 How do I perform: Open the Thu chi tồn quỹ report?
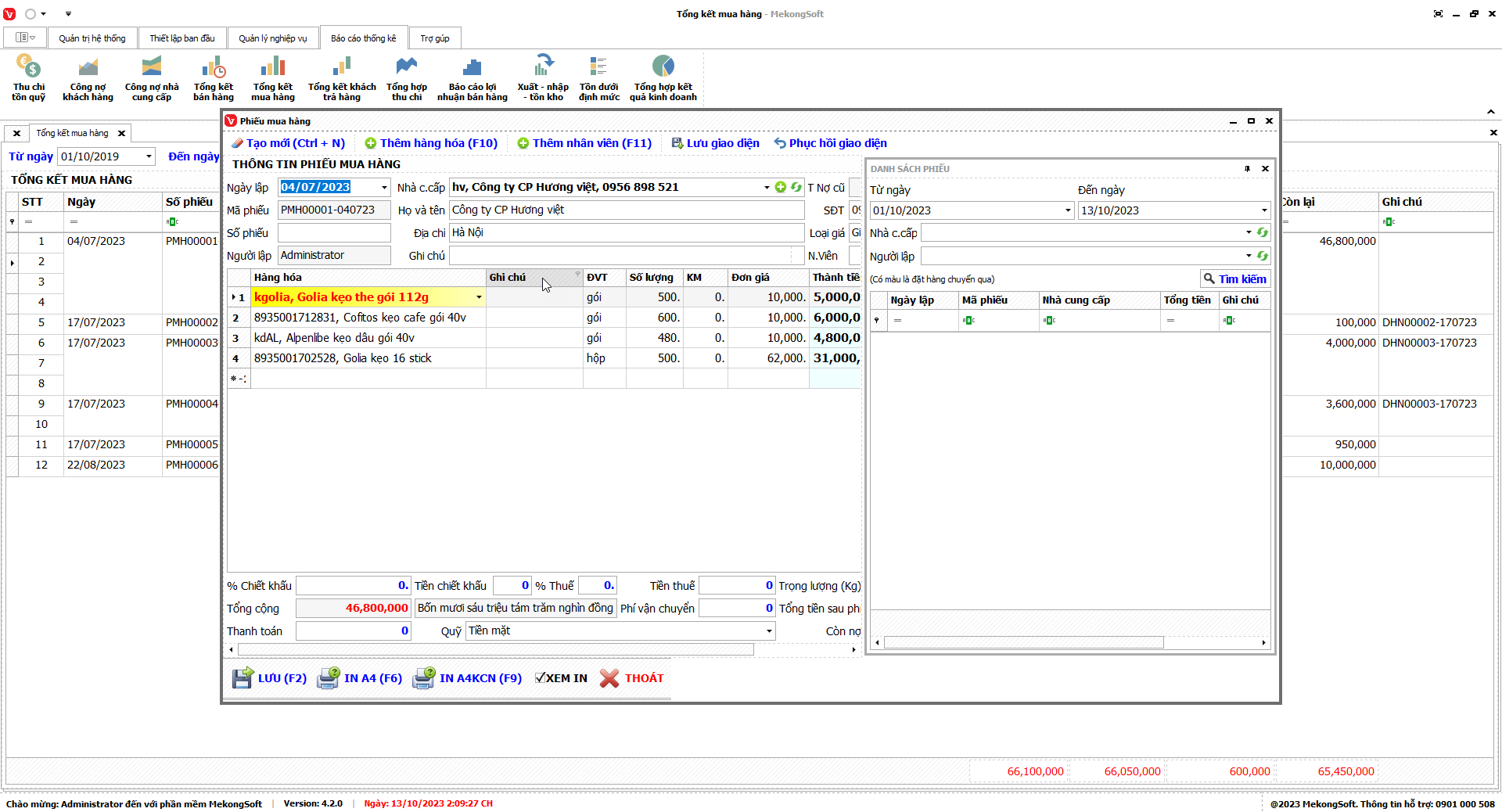coord(29,77)
